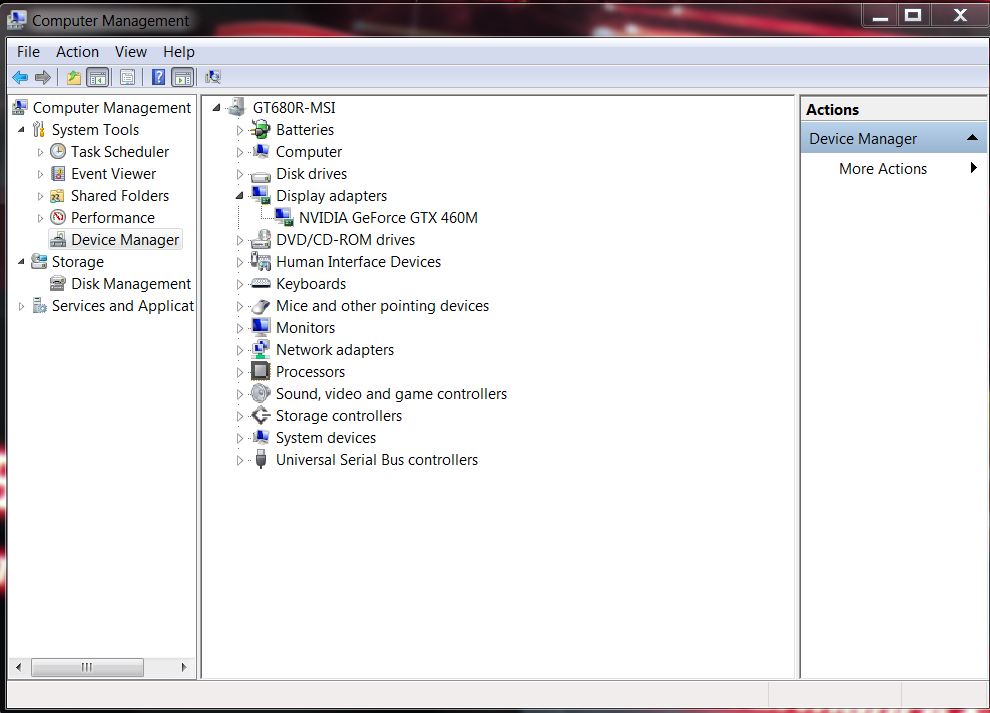Click the Human Interface Devices icon

pos(260,261)
